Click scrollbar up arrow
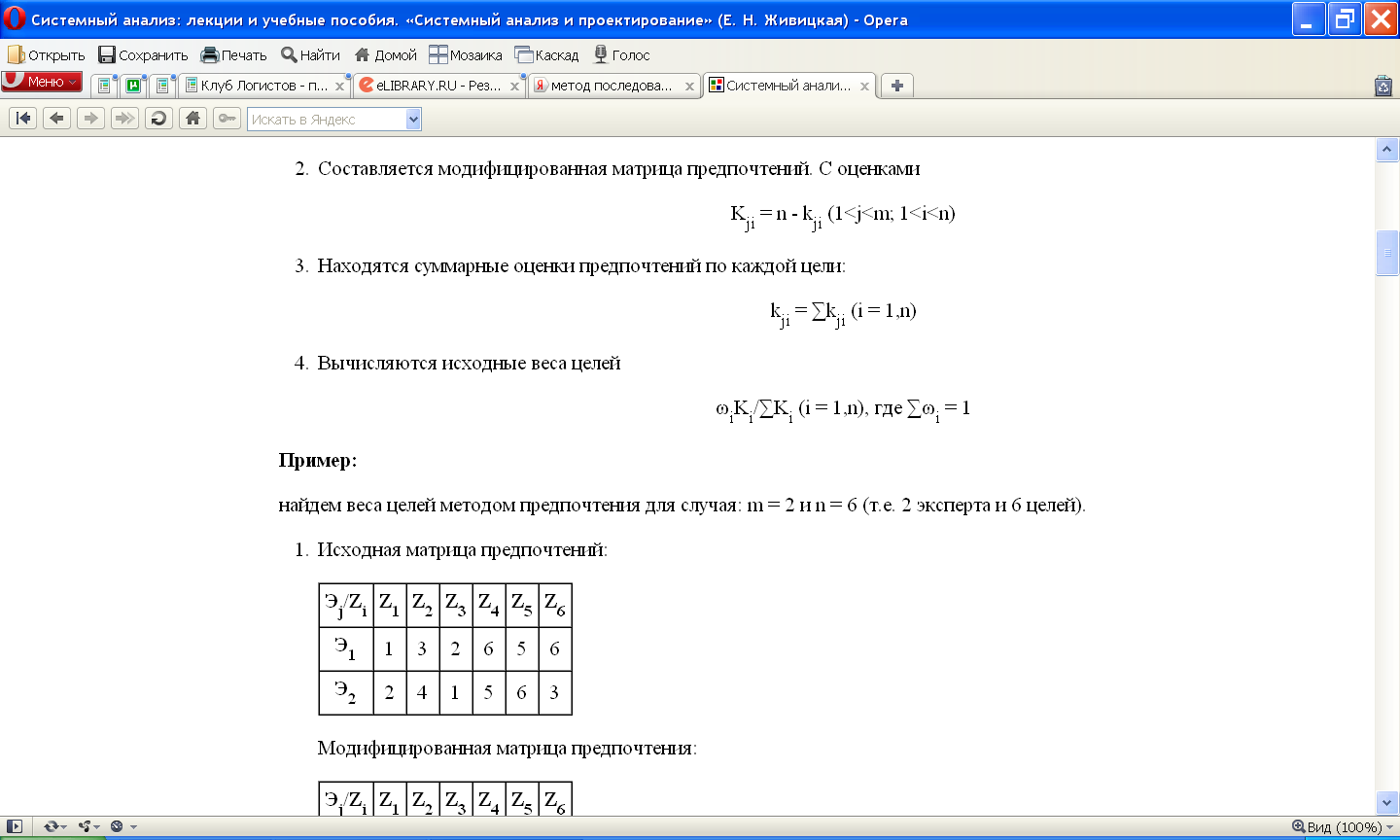 click(x=1387, y=151)
